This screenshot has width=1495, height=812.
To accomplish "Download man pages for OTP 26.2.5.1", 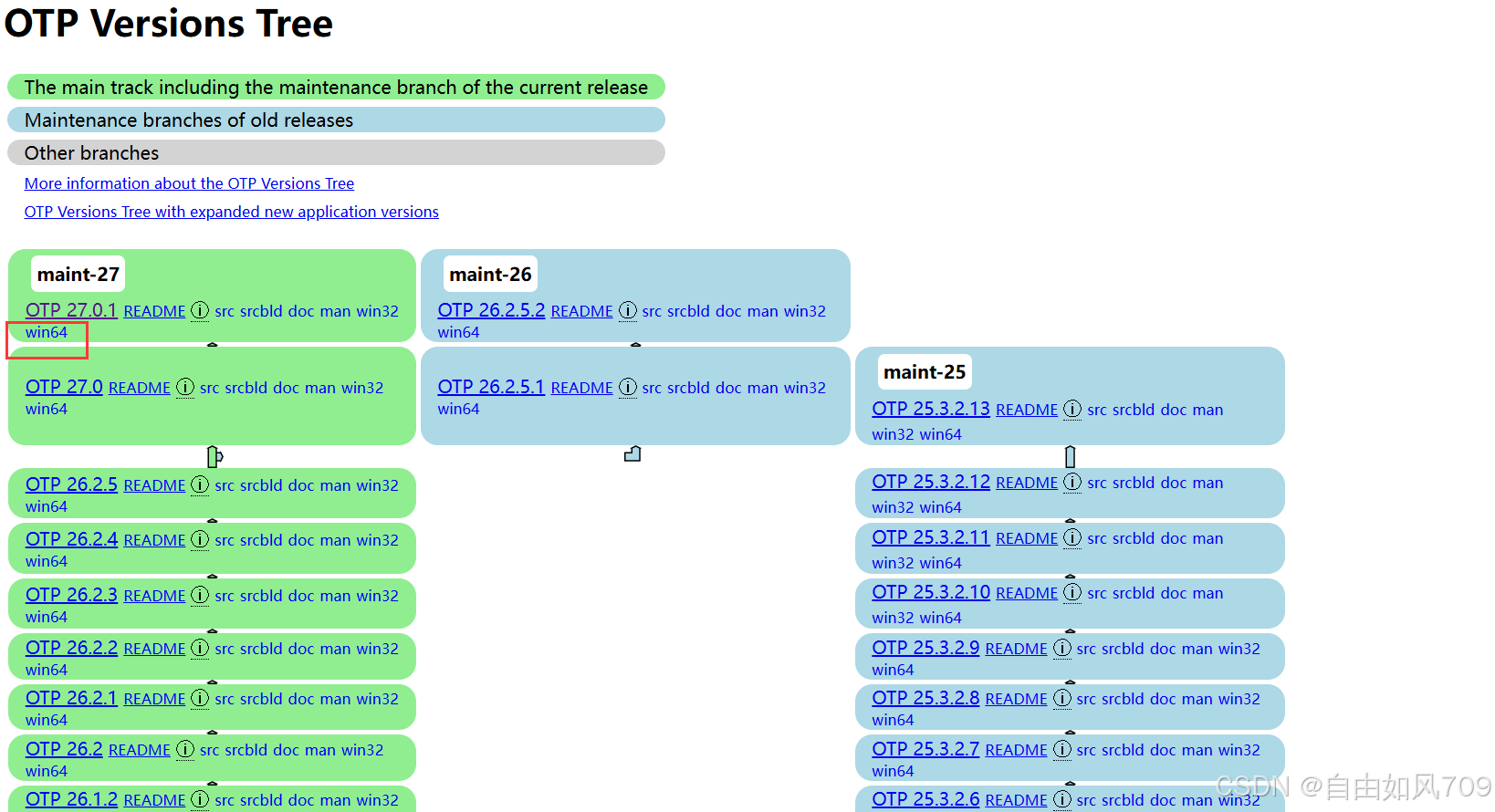I will pyautogui.click(x=763, y=388).
